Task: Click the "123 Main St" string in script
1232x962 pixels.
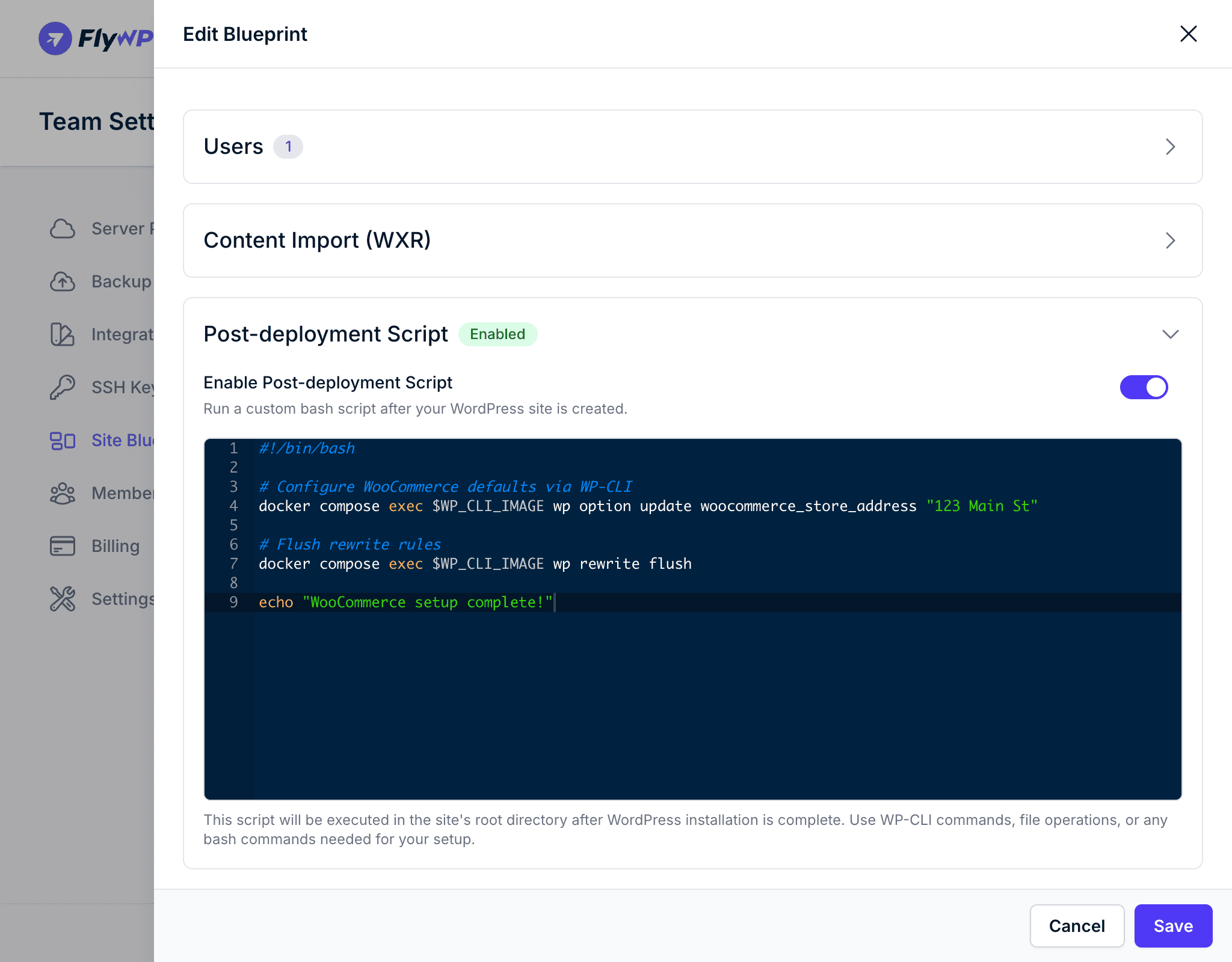Action: (982, 506)
